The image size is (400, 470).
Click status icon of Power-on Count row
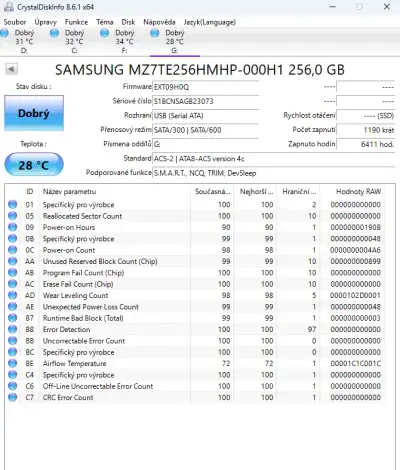pyautogui.click(x=13, y=250)
